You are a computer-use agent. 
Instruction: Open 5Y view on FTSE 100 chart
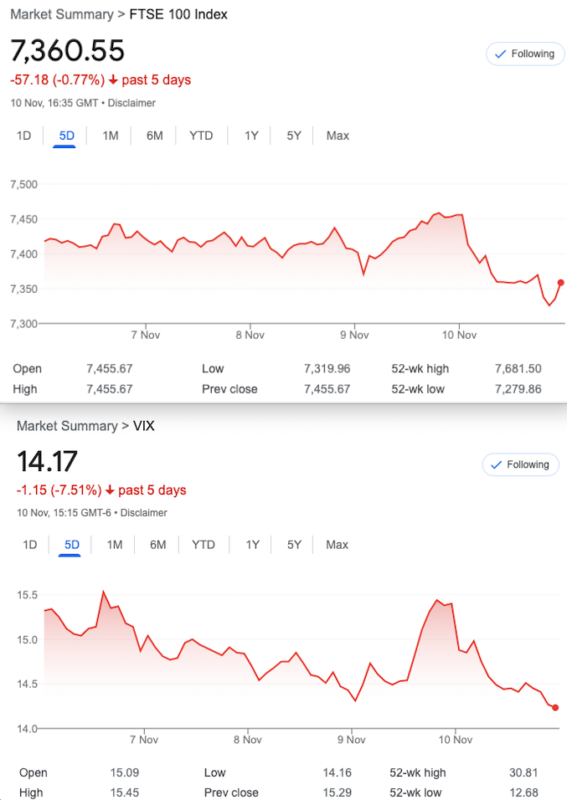294,136
